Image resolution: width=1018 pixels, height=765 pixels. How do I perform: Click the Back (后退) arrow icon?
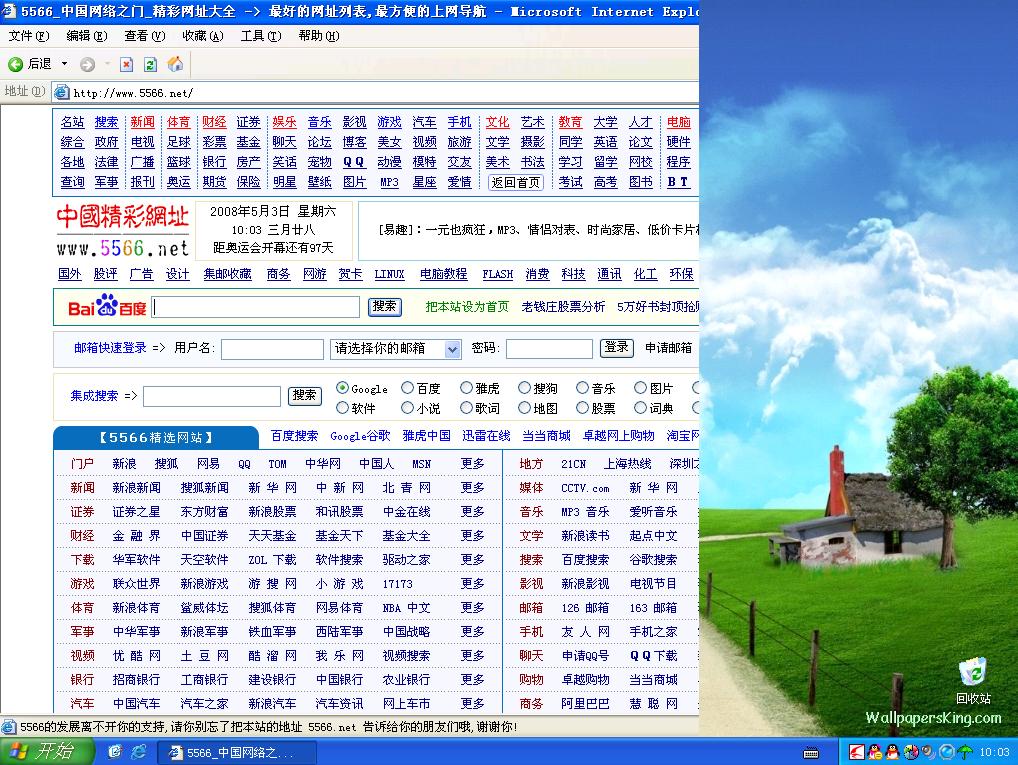pos(16,64)
